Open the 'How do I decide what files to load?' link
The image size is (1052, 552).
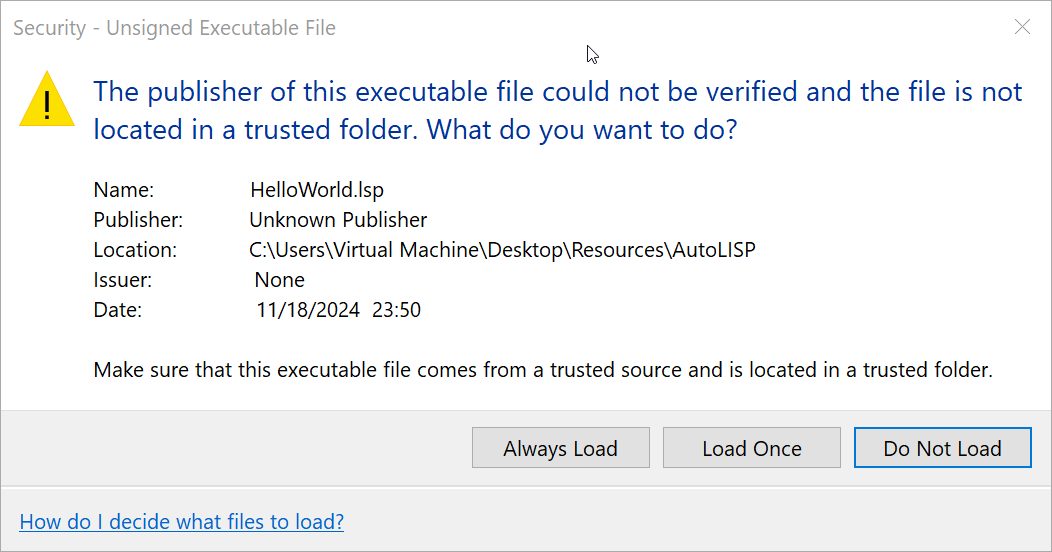coord(181,521)
